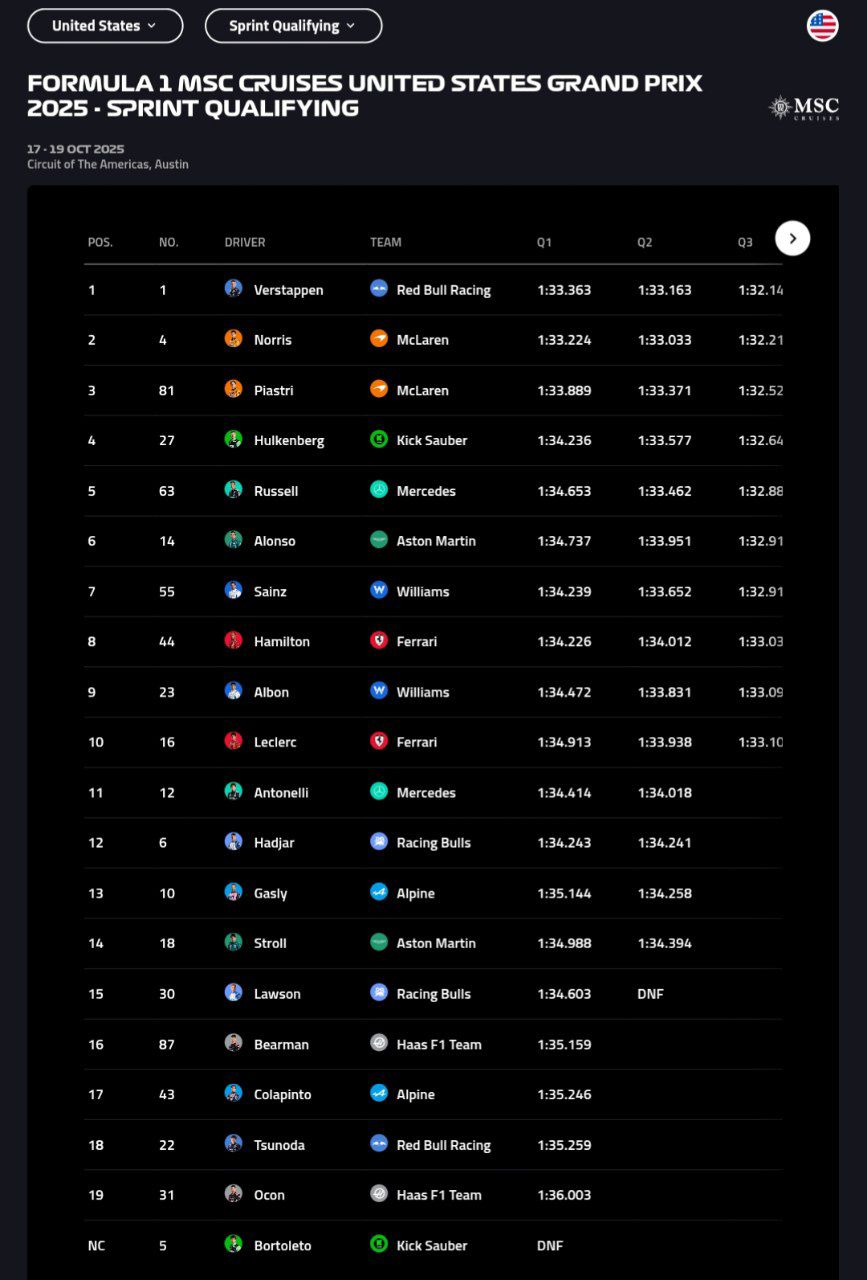Click the Verstappen driver name
The width and height of the screenshot is (867, 1280).
pyautogui.click(x=289, y=289)
